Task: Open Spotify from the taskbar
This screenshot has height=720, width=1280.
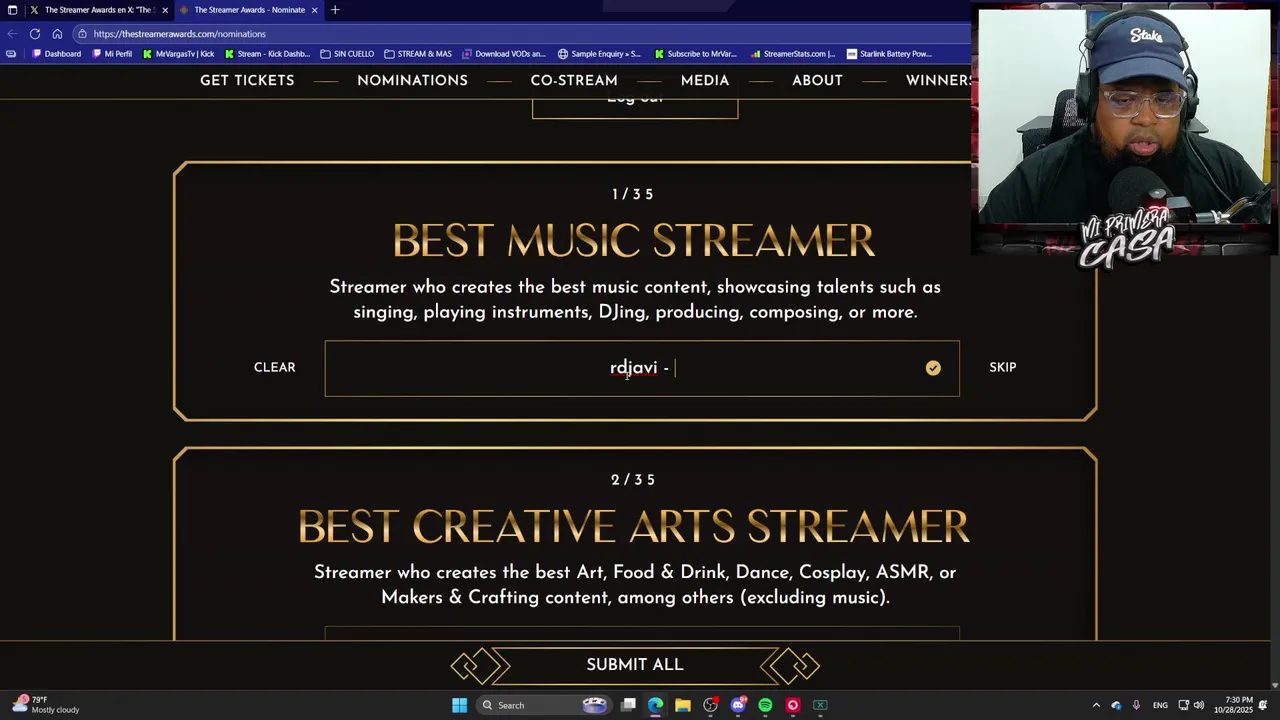Action: tap(765, 705)
